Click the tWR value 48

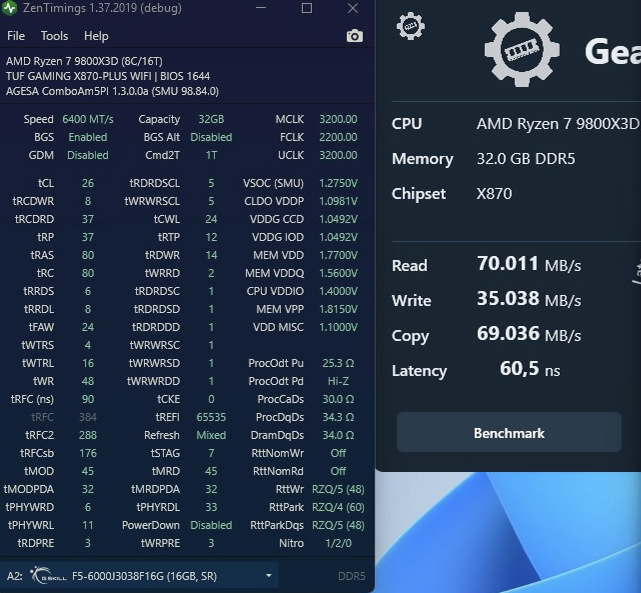[88, 381]
